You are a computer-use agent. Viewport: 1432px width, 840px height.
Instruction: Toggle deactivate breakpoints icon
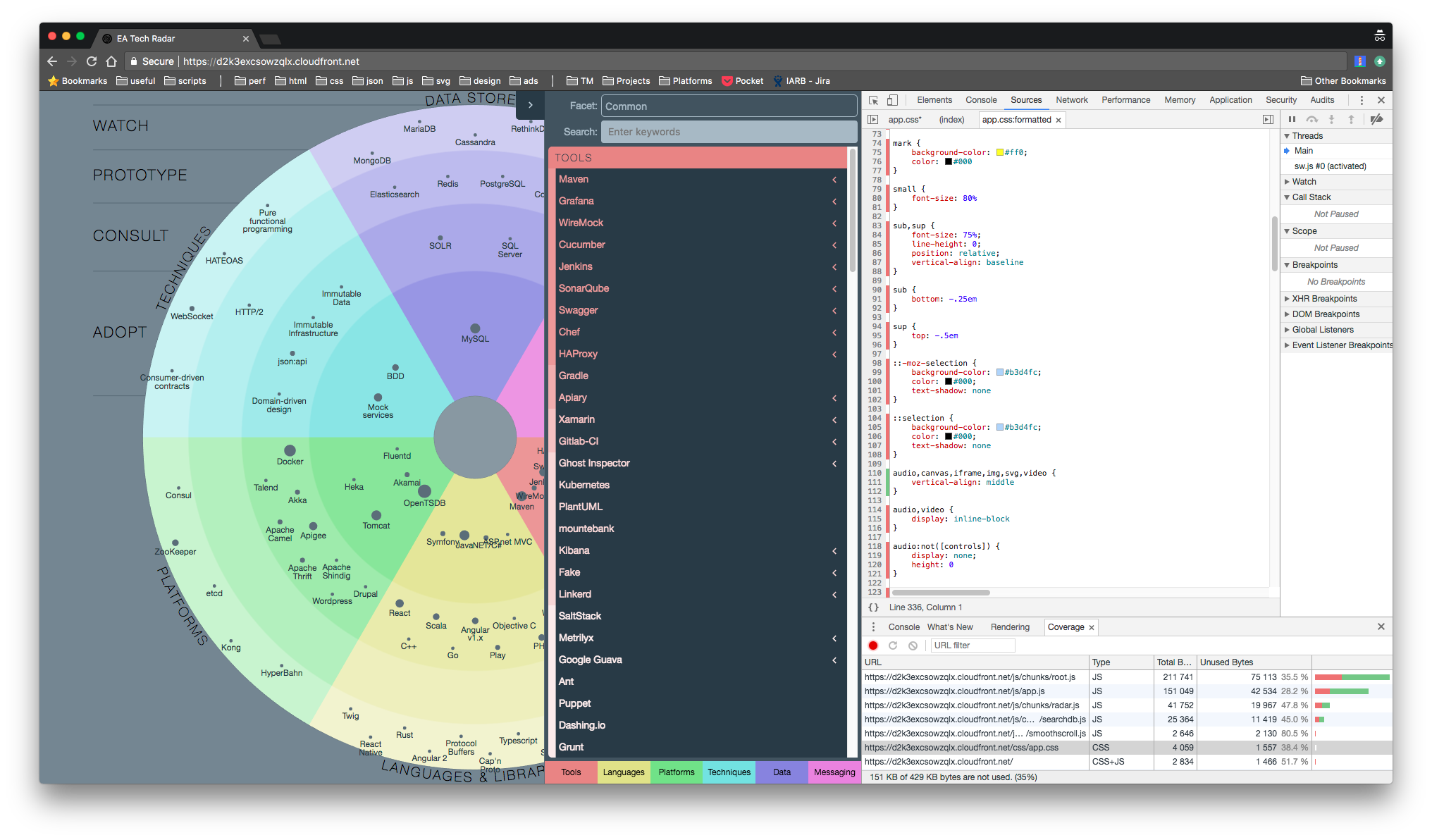pyautogui.click(x=1376, y=120)
